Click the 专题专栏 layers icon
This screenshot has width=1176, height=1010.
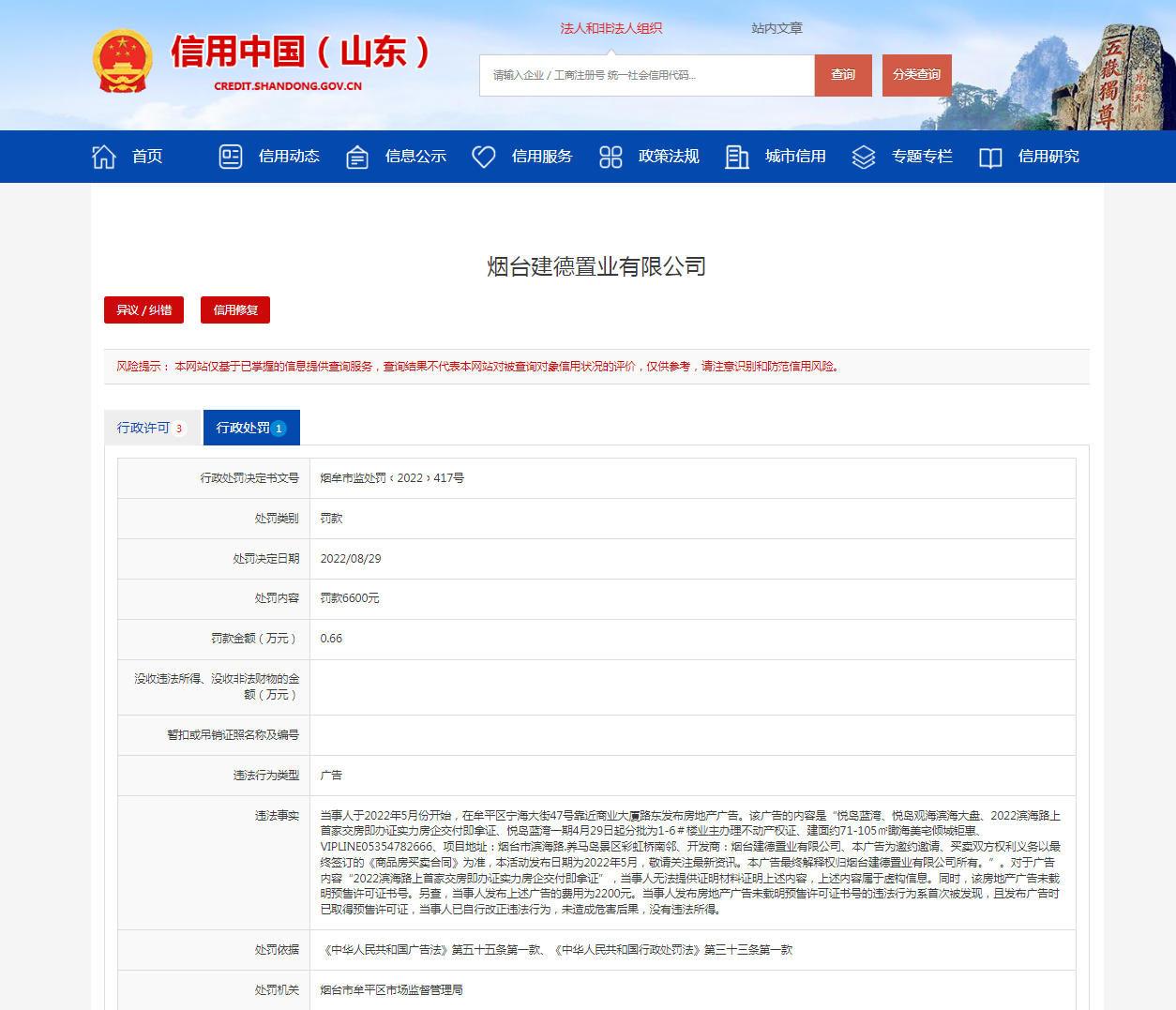click(864, 157)
